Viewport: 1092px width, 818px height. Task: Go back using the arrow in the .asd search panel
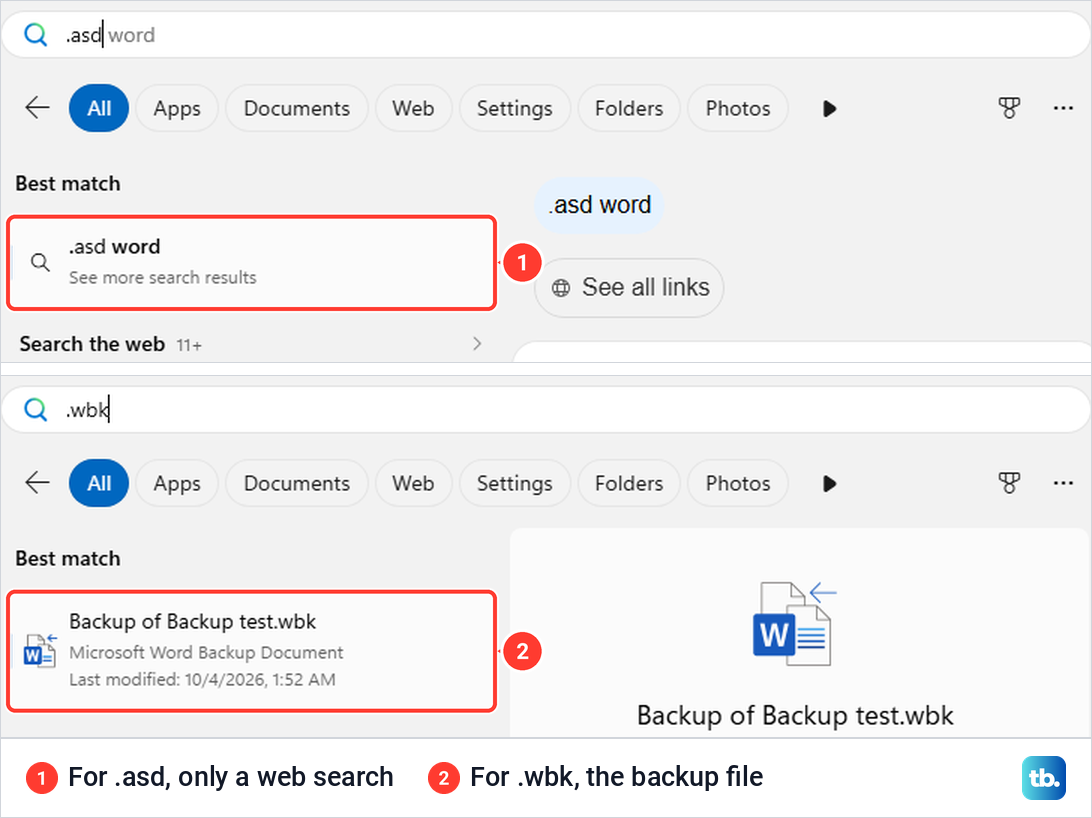(37, 108)
